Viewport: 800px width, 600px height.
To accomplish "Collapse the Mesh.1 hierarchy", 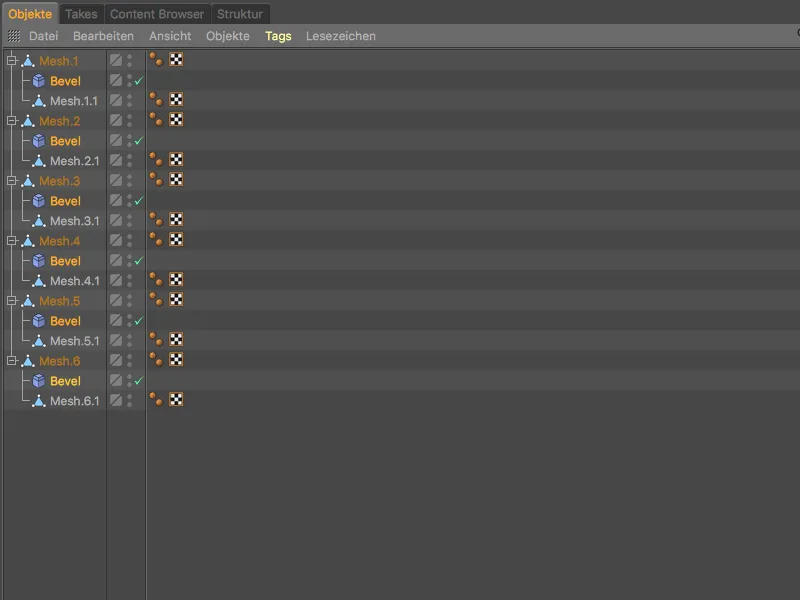I will 12,61.
